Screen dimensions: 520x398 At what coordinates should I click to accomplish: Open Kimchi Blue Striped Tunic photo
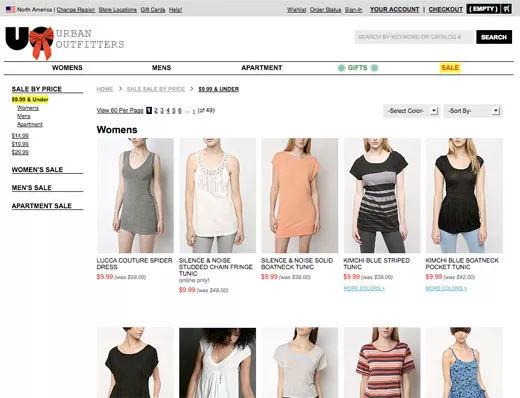382,196
